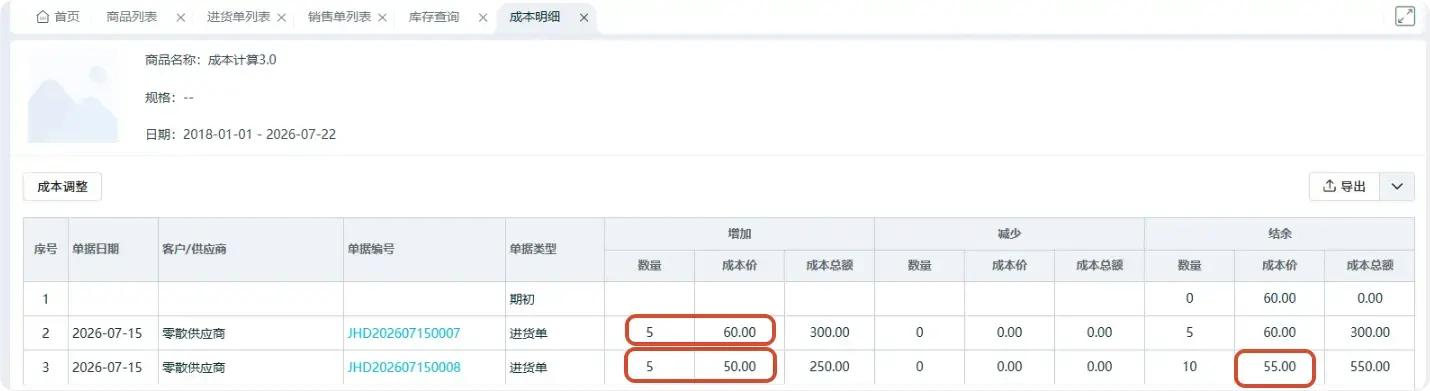Click the 客户/供应商 column header
This screenshot has height=391, width=1430.
pyautogui.click(x=193, y=249)
